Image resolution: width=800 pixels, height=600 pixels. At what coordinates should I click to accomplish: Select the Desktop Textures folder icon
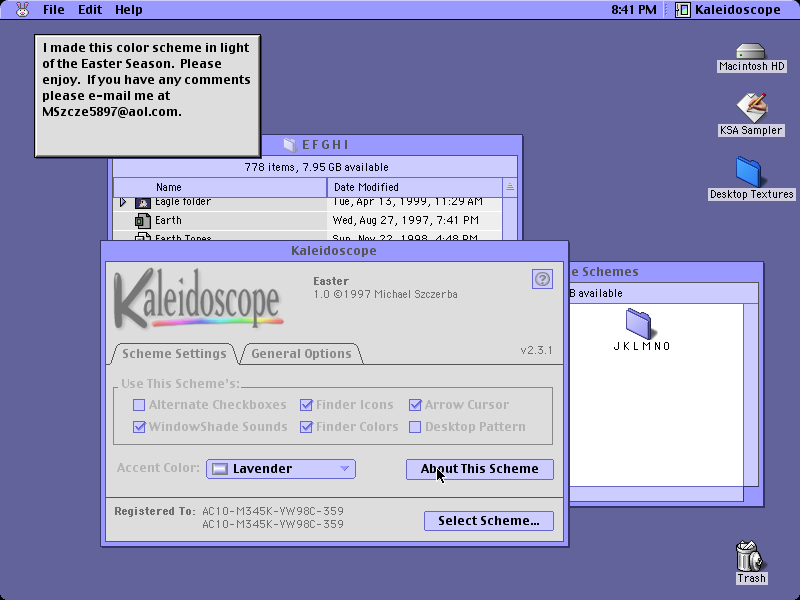point(751,178)
